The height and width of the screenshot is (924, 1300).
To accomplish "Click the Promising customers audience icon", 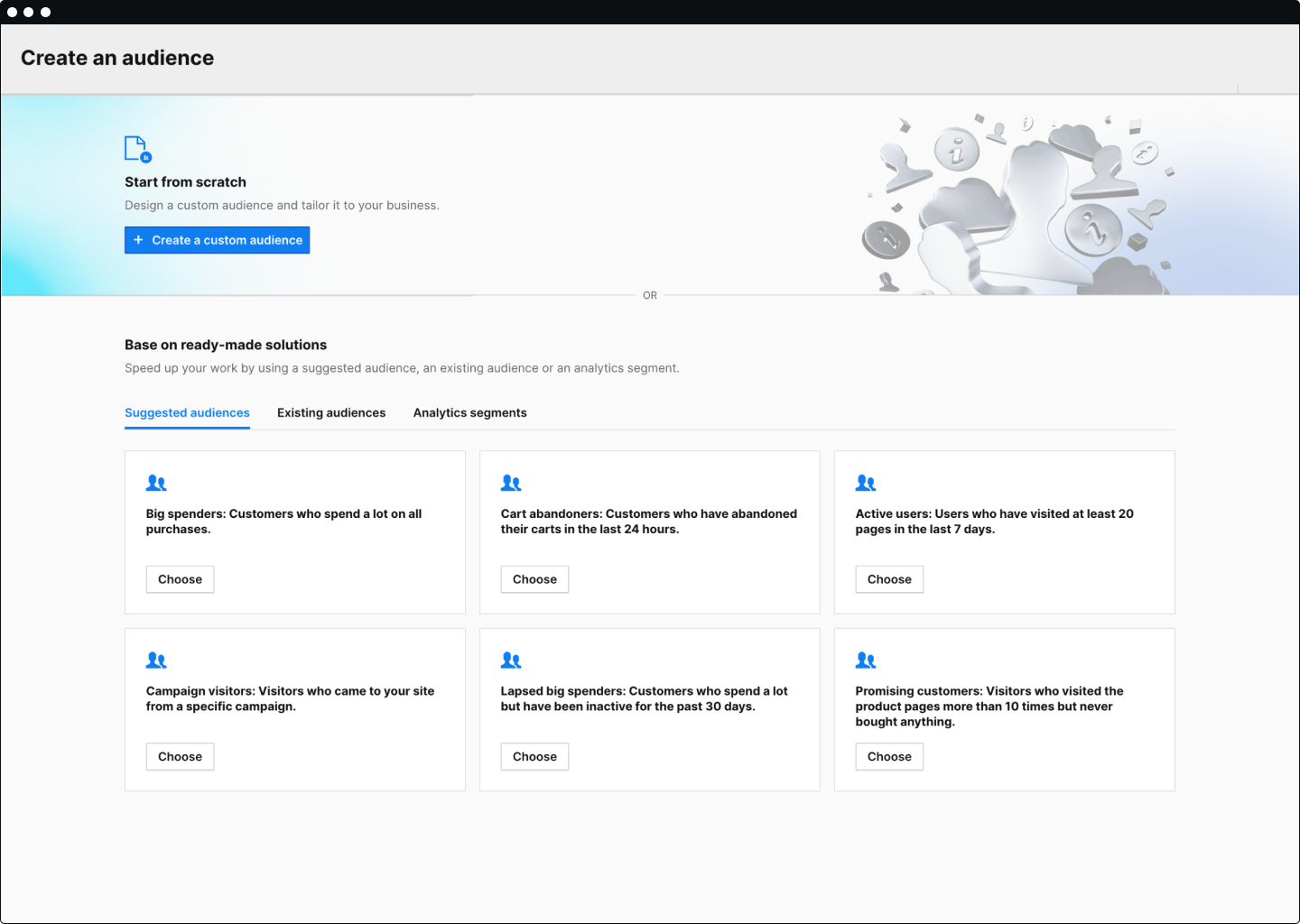I will click(x=866, y=661).
